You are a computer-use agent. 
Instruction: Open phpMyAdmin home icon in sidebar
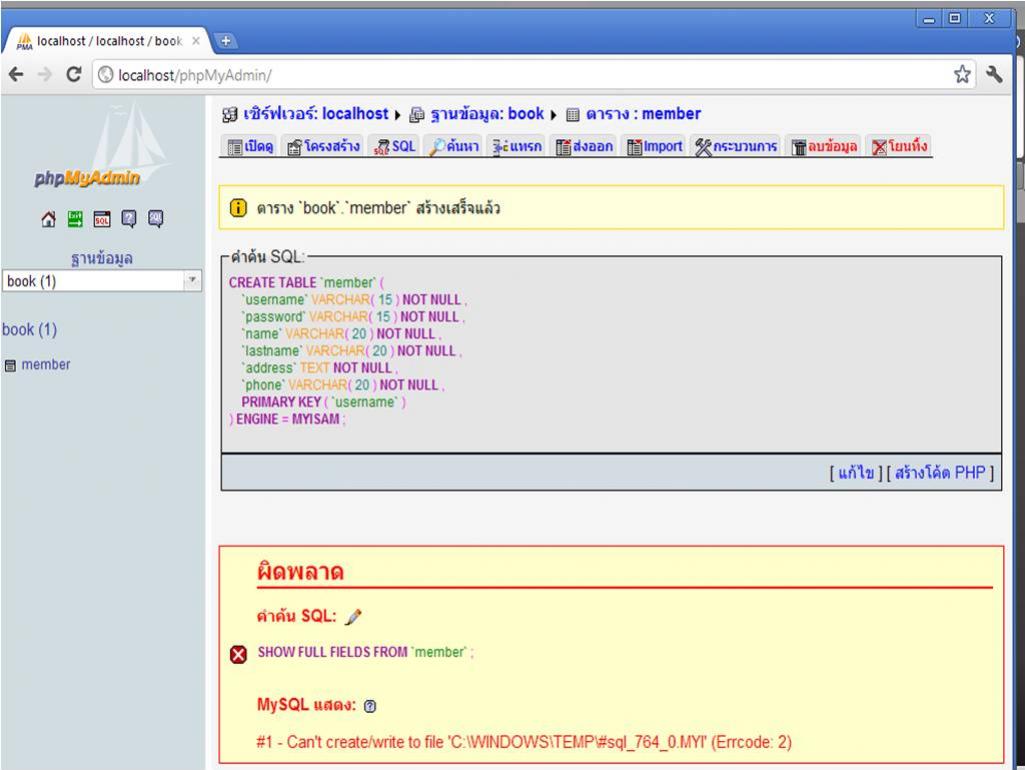coord(48,219)
